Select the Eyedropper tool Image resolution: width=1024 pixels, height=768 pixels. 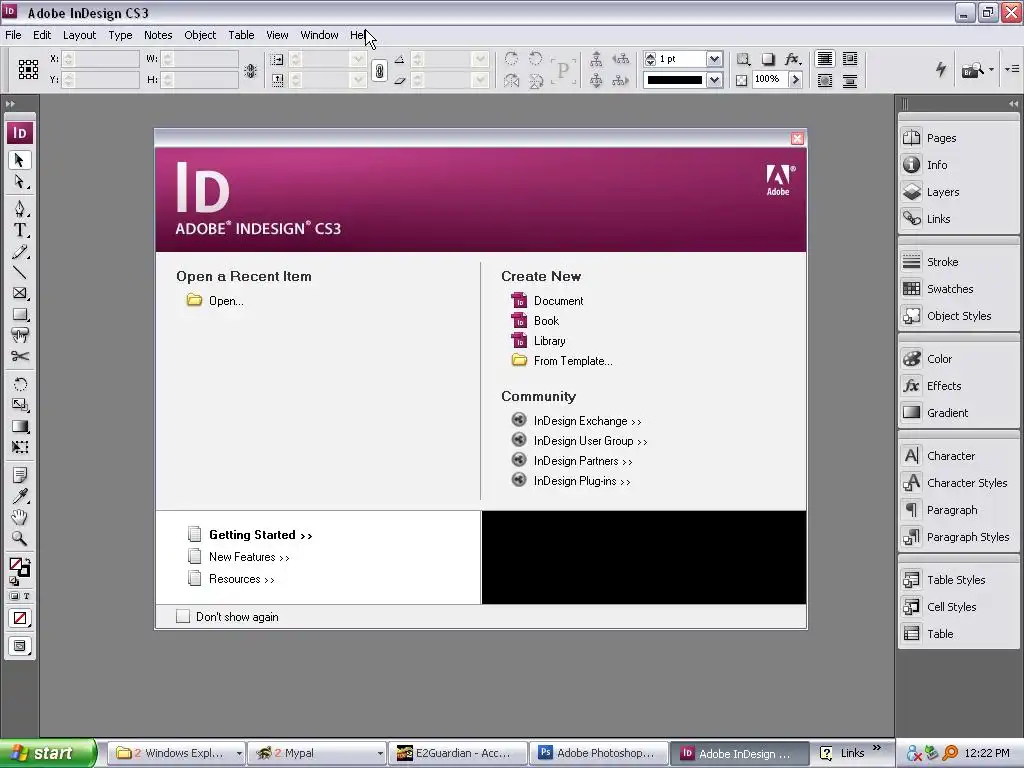[20, 496]
